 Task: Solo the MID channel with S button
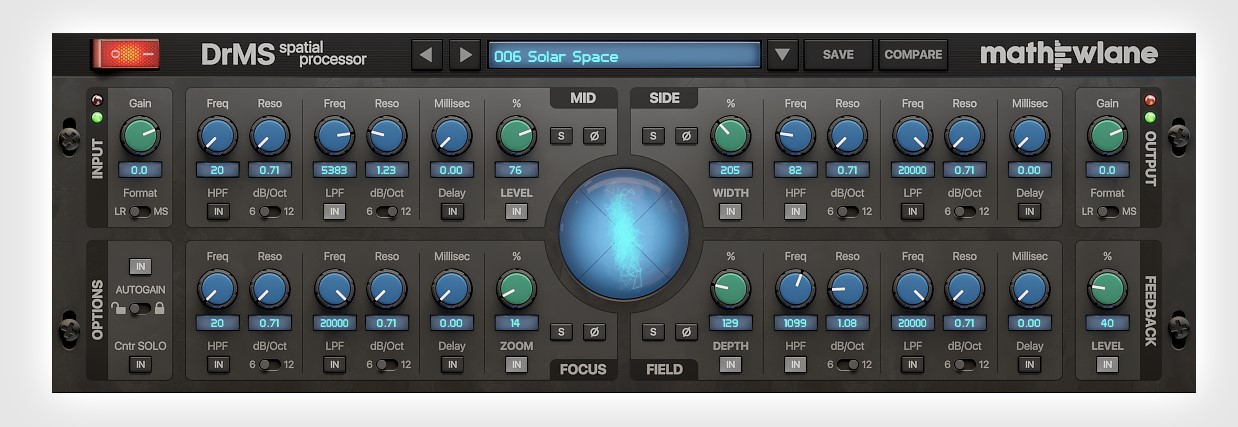click(560, 136)
